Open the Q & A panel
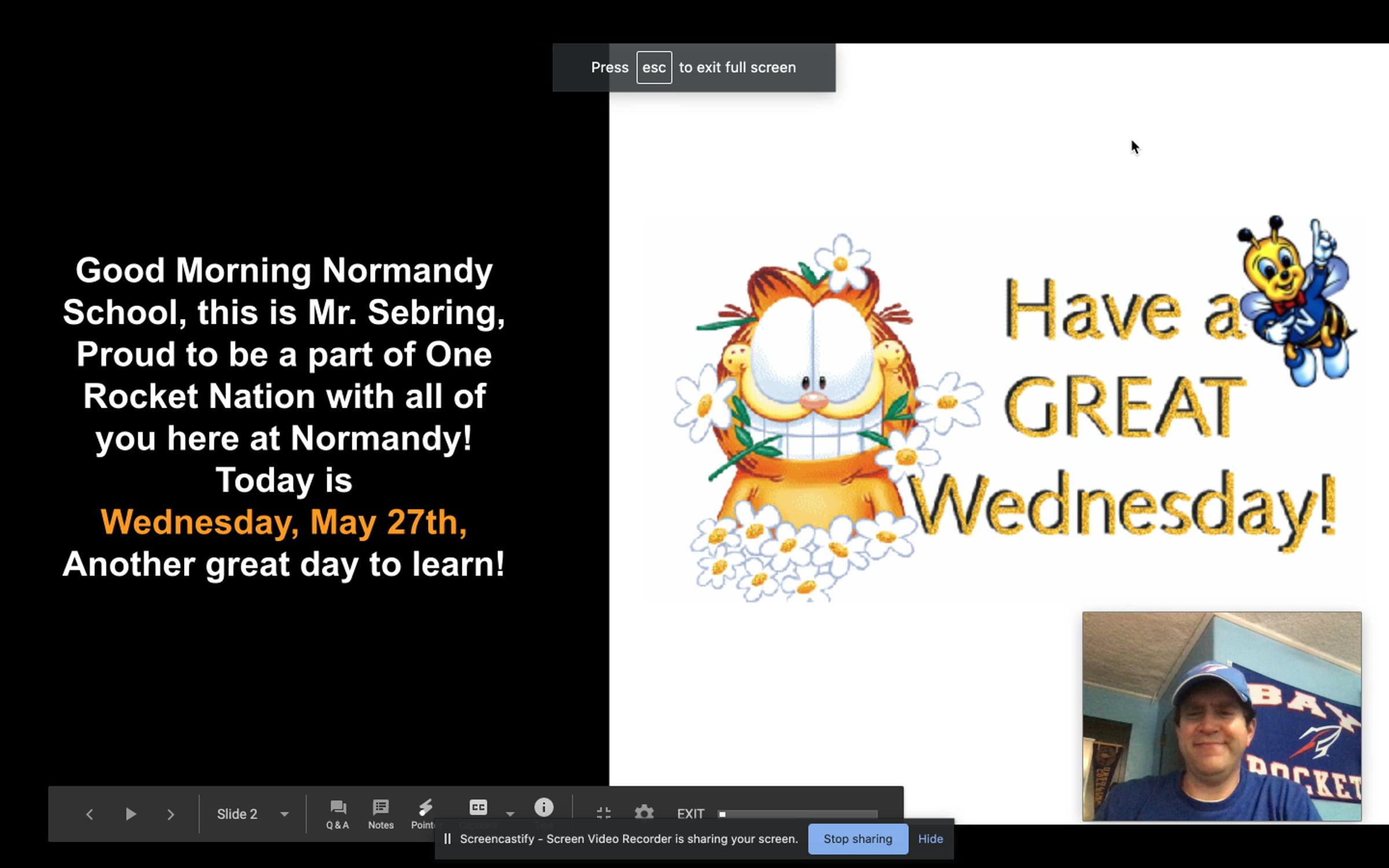1389x868 pixels. tap(338, 814)
